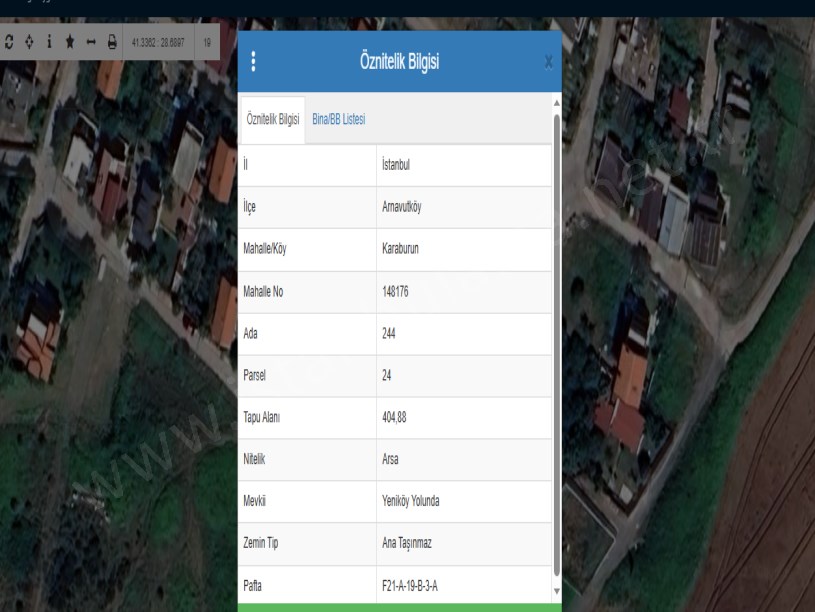
Task: Click the scrollbar down arrow in panel
Action: [x=556, y=590]
